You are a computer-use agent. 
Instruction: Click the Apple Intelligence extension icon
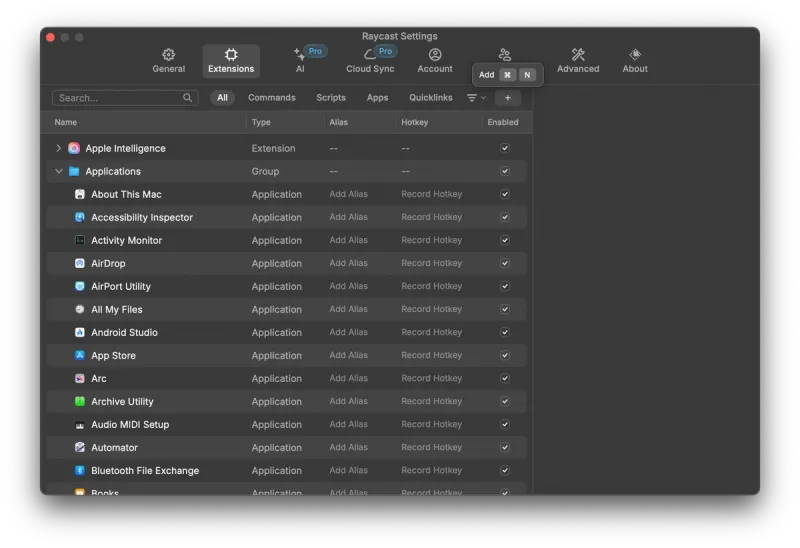click(x=74, y=148)
